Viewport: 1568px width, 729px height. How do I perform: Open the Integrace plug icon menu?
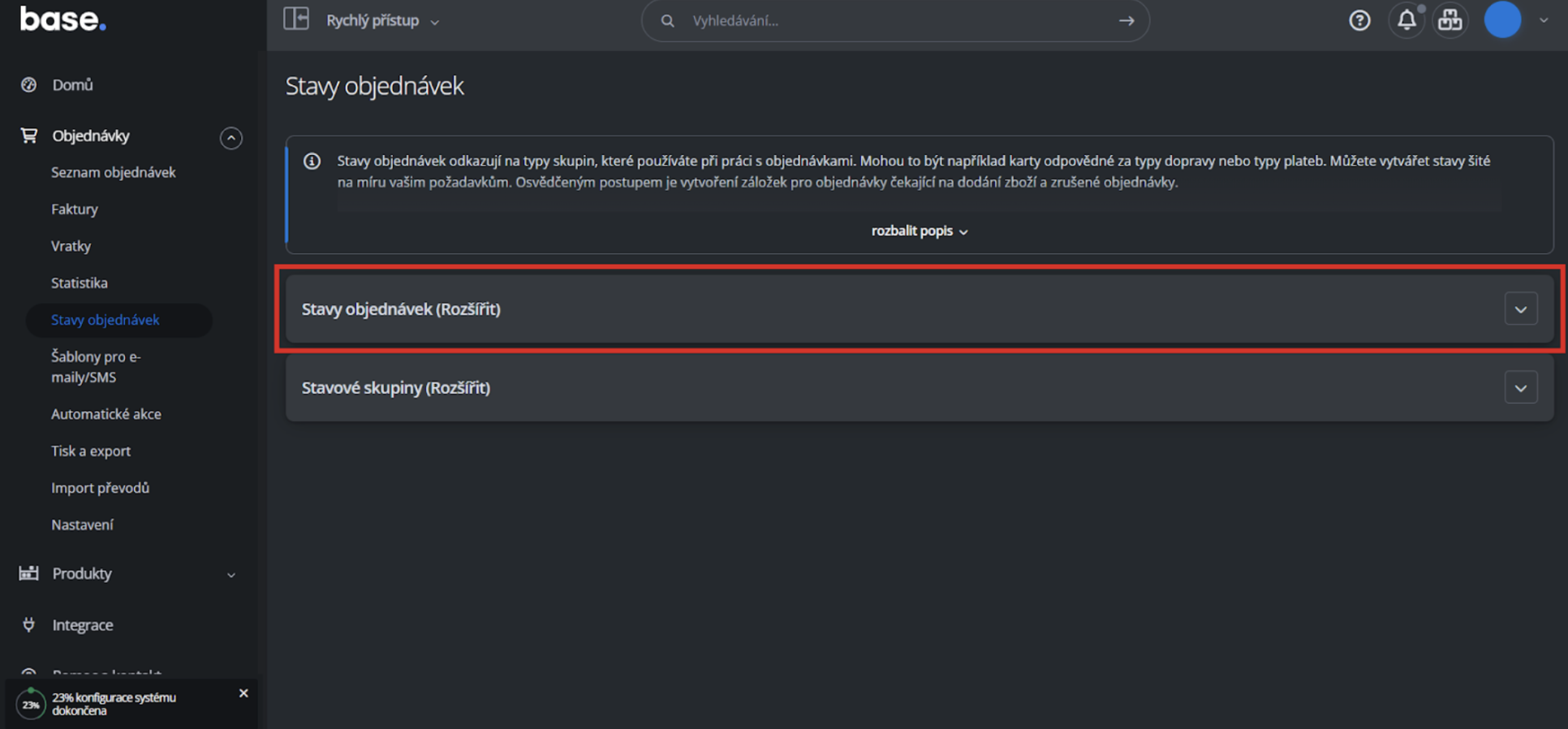(28, 624)
